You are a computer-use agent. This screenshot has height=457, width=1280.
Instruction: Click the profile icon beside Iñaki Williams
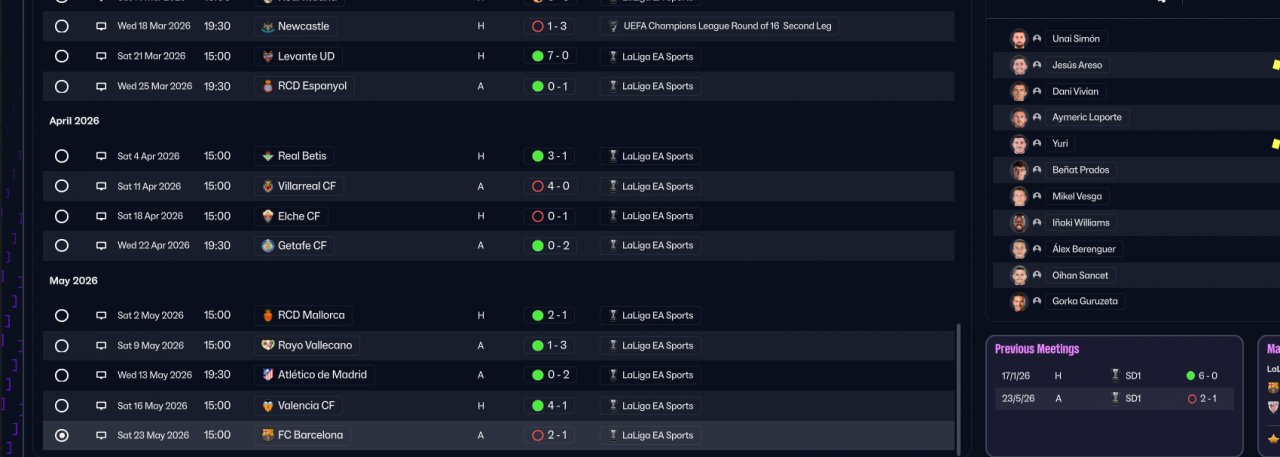tap(1038, 223)
